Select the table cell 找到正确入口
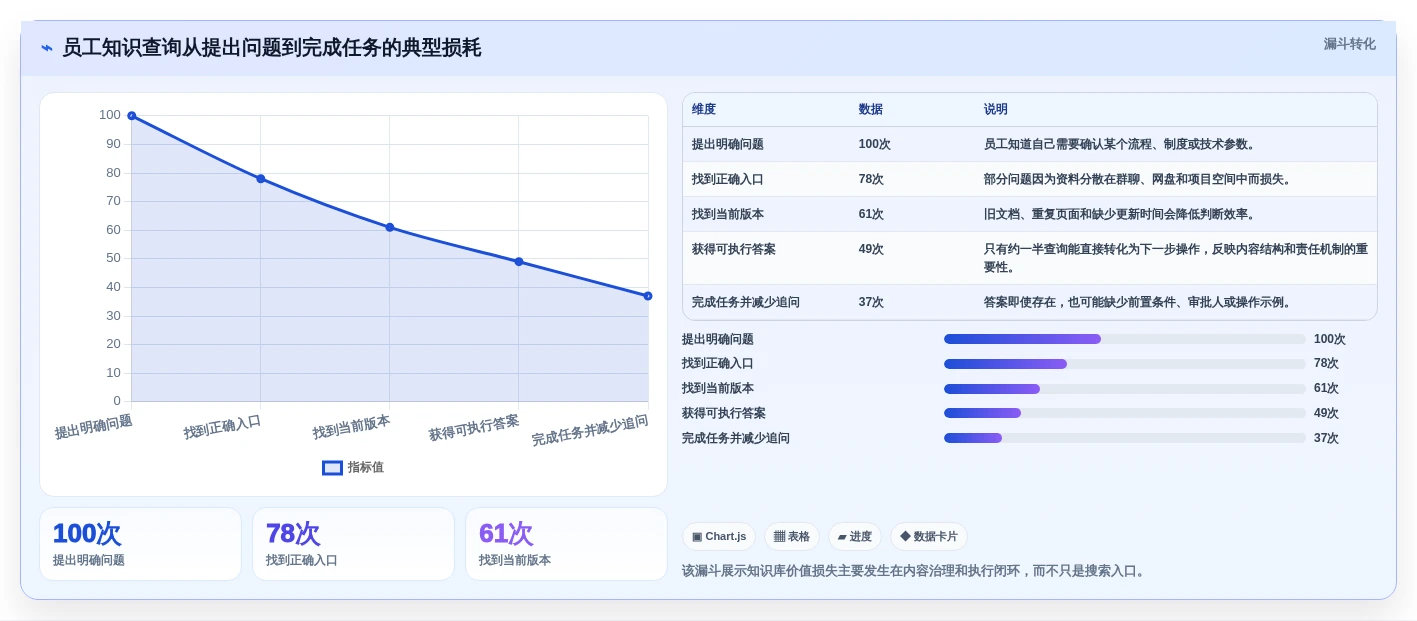Image resolution: width=1417 pixels, height=621 pixels. [727, 179]
